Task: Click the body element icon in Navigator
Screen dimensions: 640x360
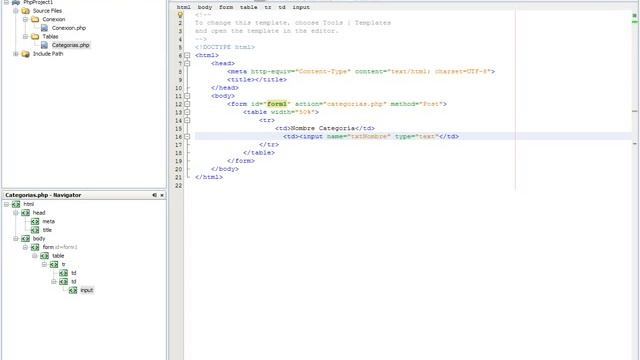Action: pos(25,238)
